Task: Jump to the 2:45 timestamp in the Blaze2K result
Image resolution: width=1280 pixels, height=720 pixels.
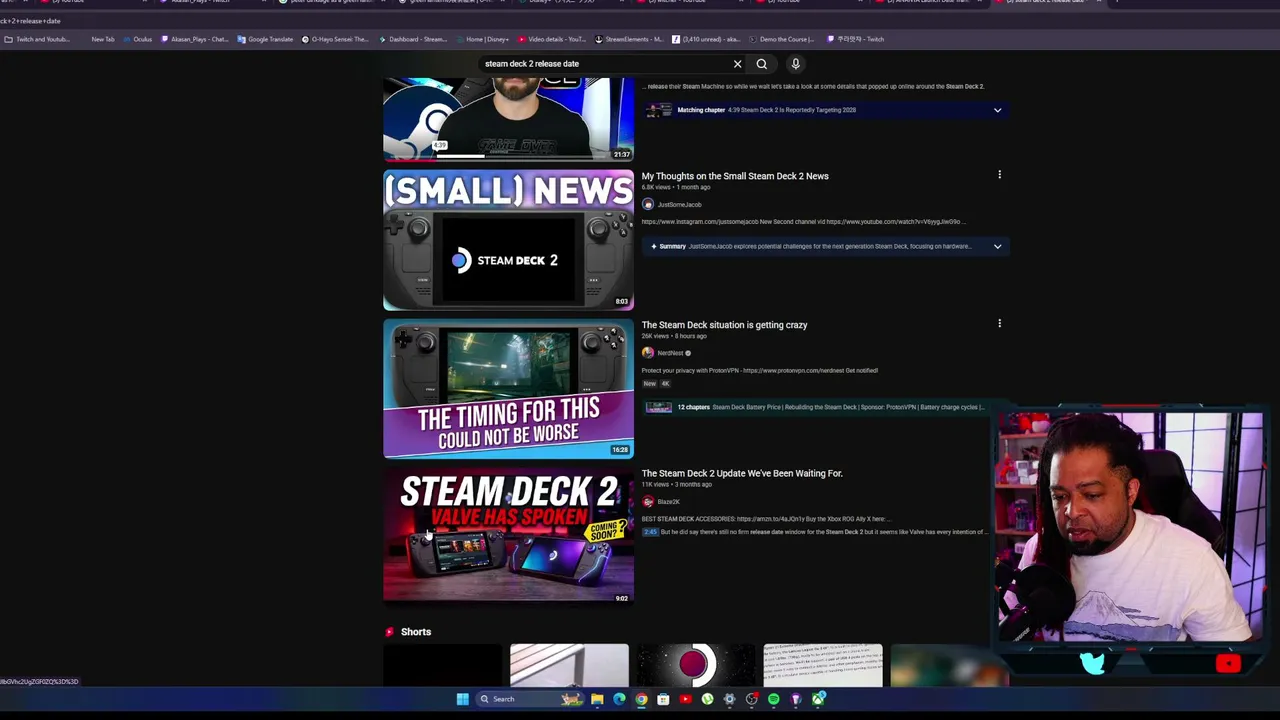Action: 650,532
